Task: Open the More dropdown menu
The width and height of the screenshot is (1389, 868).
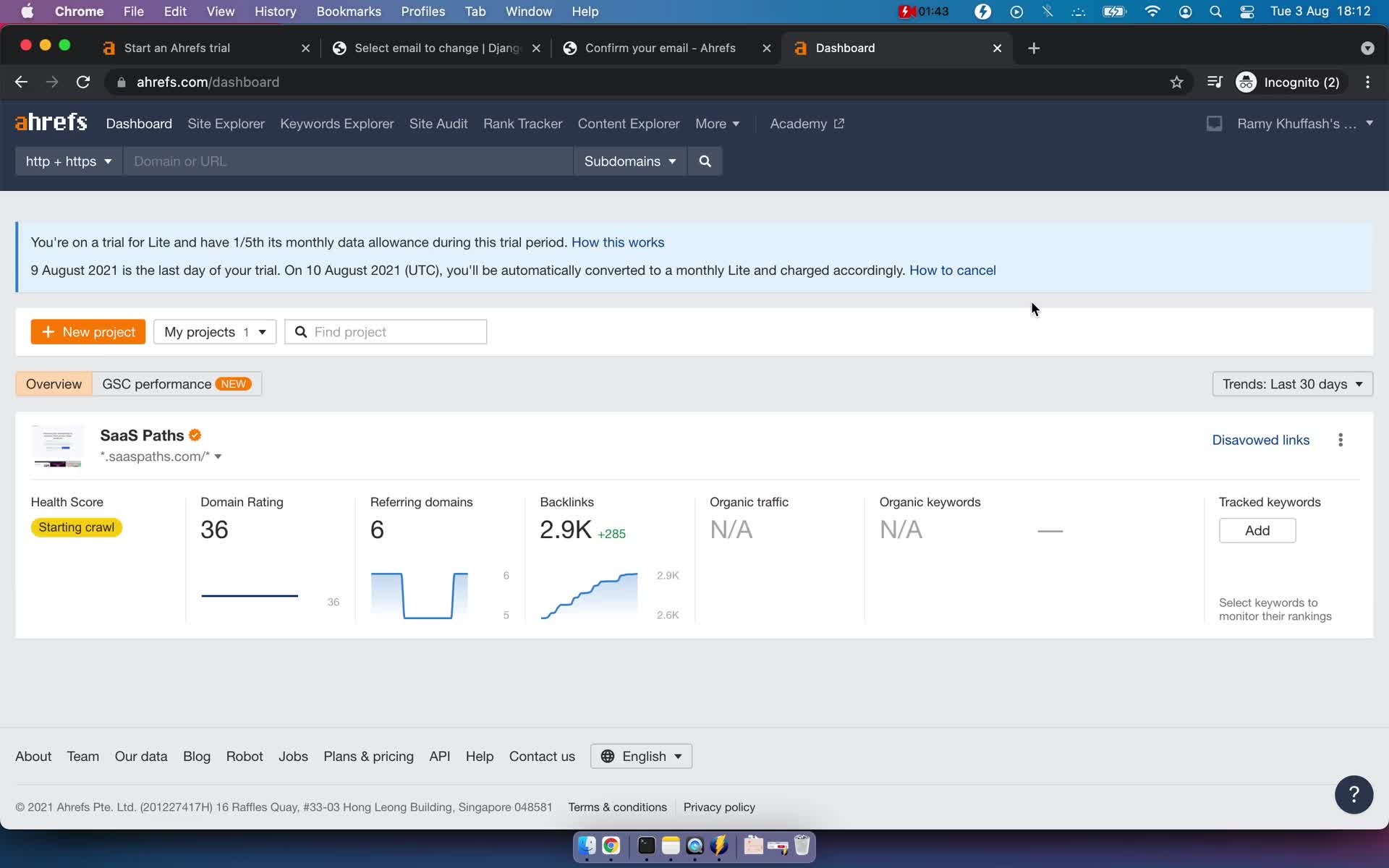Action: coord(718,123)
